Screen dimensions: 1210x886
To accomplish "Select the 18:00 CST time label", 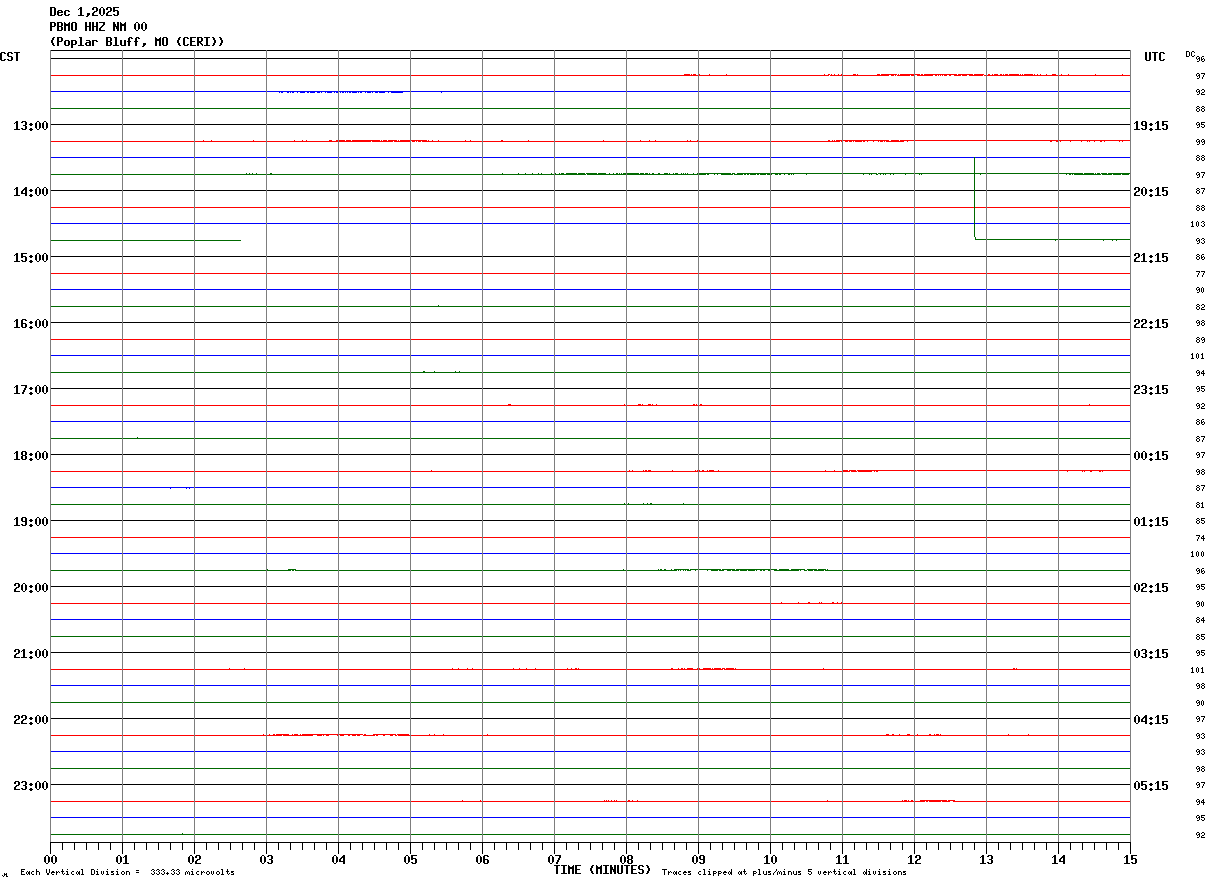I will [x=31, y=455].
